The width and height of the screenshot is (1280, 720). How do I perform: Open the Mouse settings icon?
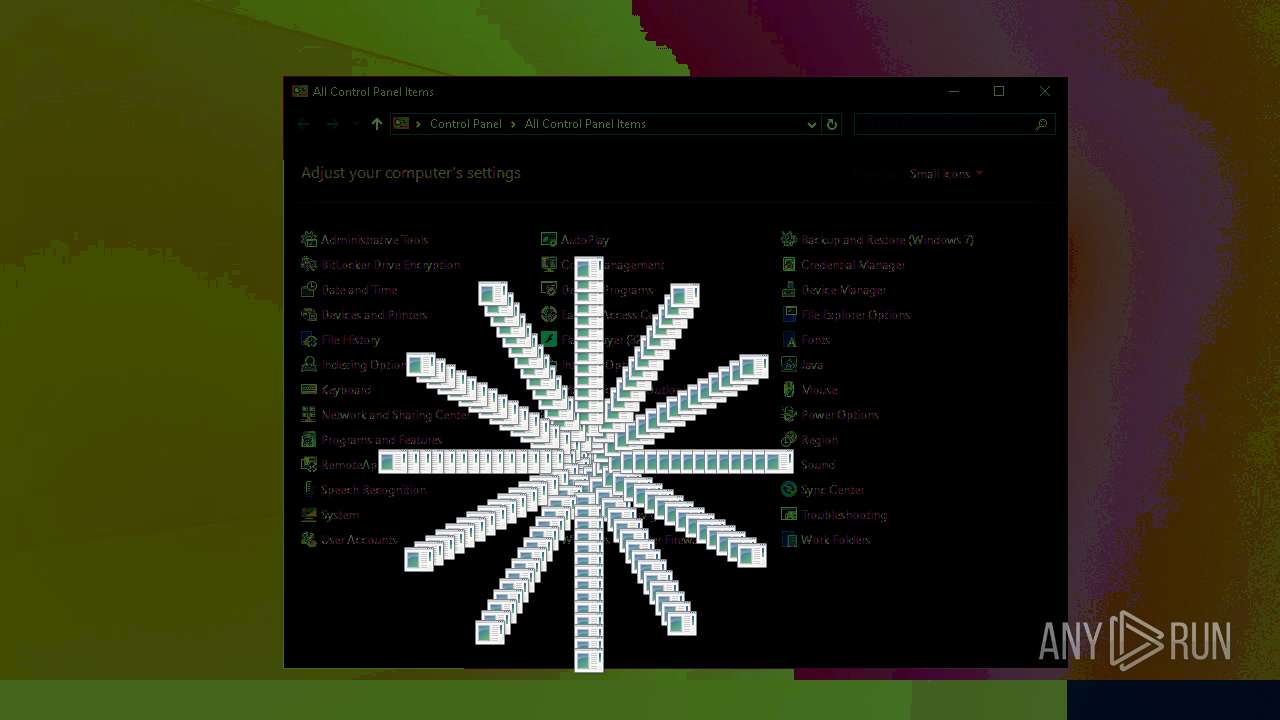[789, 390]
